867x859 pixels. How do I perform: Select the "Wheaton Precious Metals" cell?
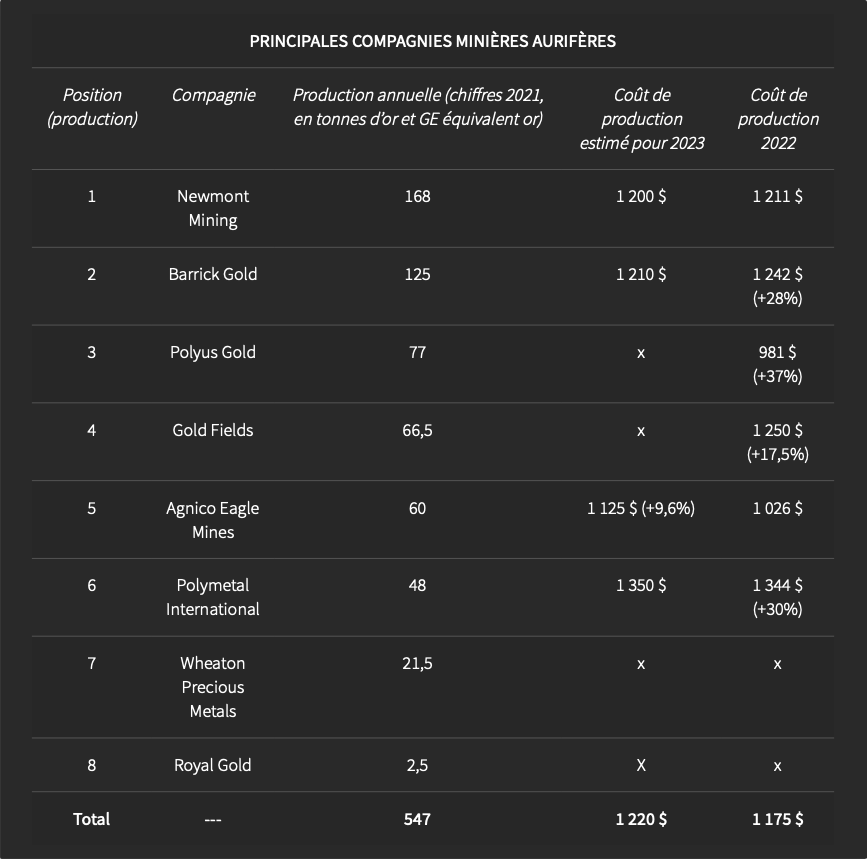tap(213, 687)
